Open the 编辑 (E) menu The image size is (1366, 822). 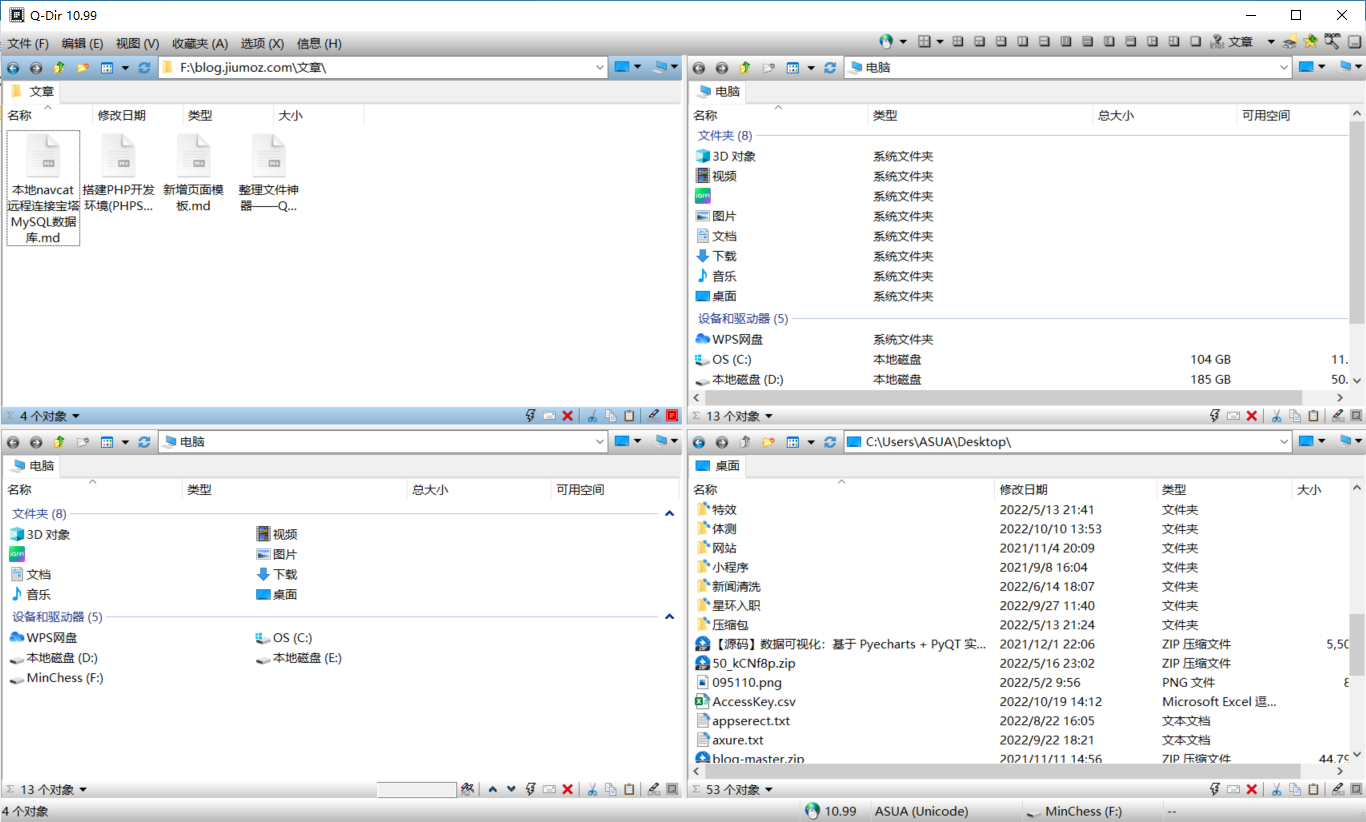[82, 44]
